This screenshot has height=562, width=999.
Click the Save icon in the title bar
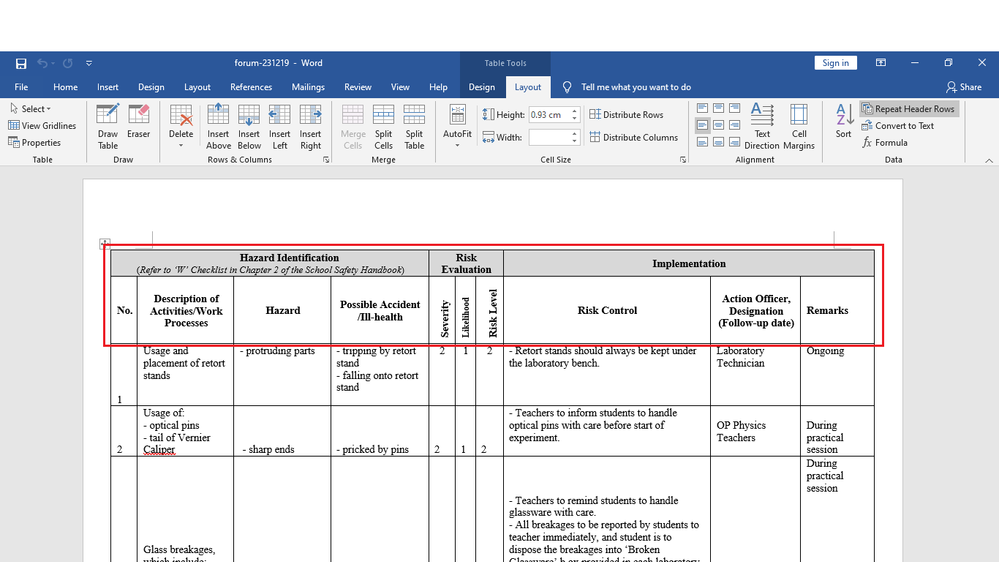coord(21,63)
